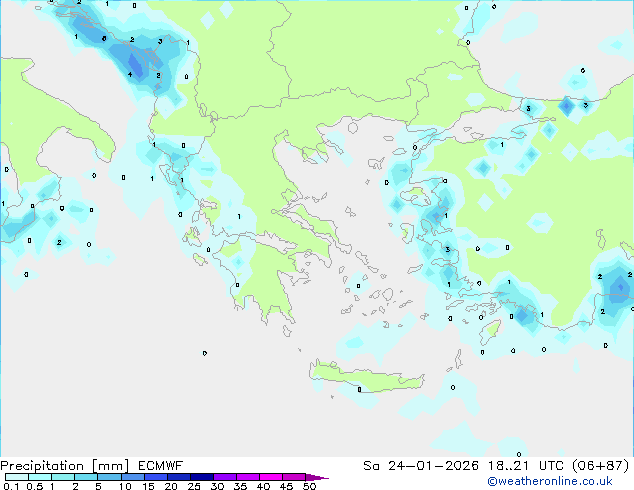This screenshot has width=634, height=490.
Task: Click the '24-01-2026' date text
Action: coord(433,466)
